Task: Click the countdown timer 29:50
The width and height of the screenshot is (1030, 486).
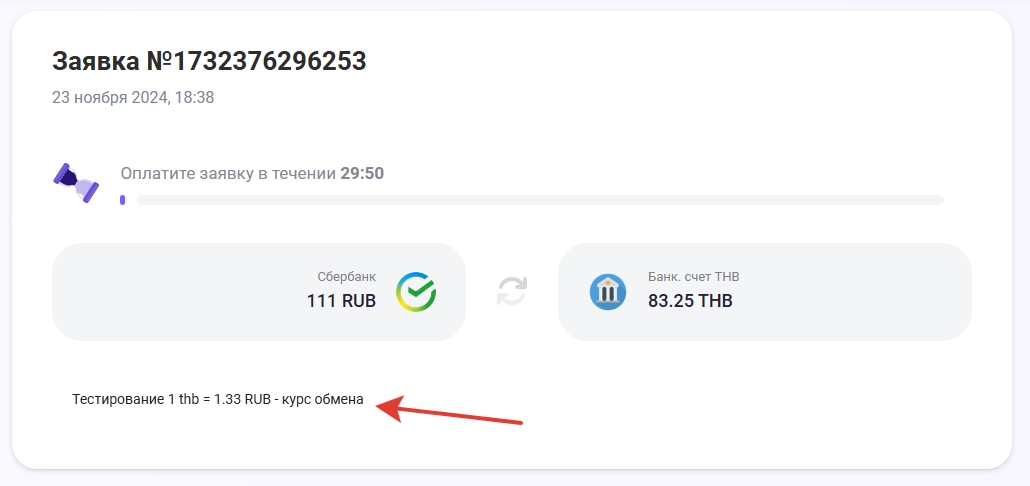Action: (362, 174)
